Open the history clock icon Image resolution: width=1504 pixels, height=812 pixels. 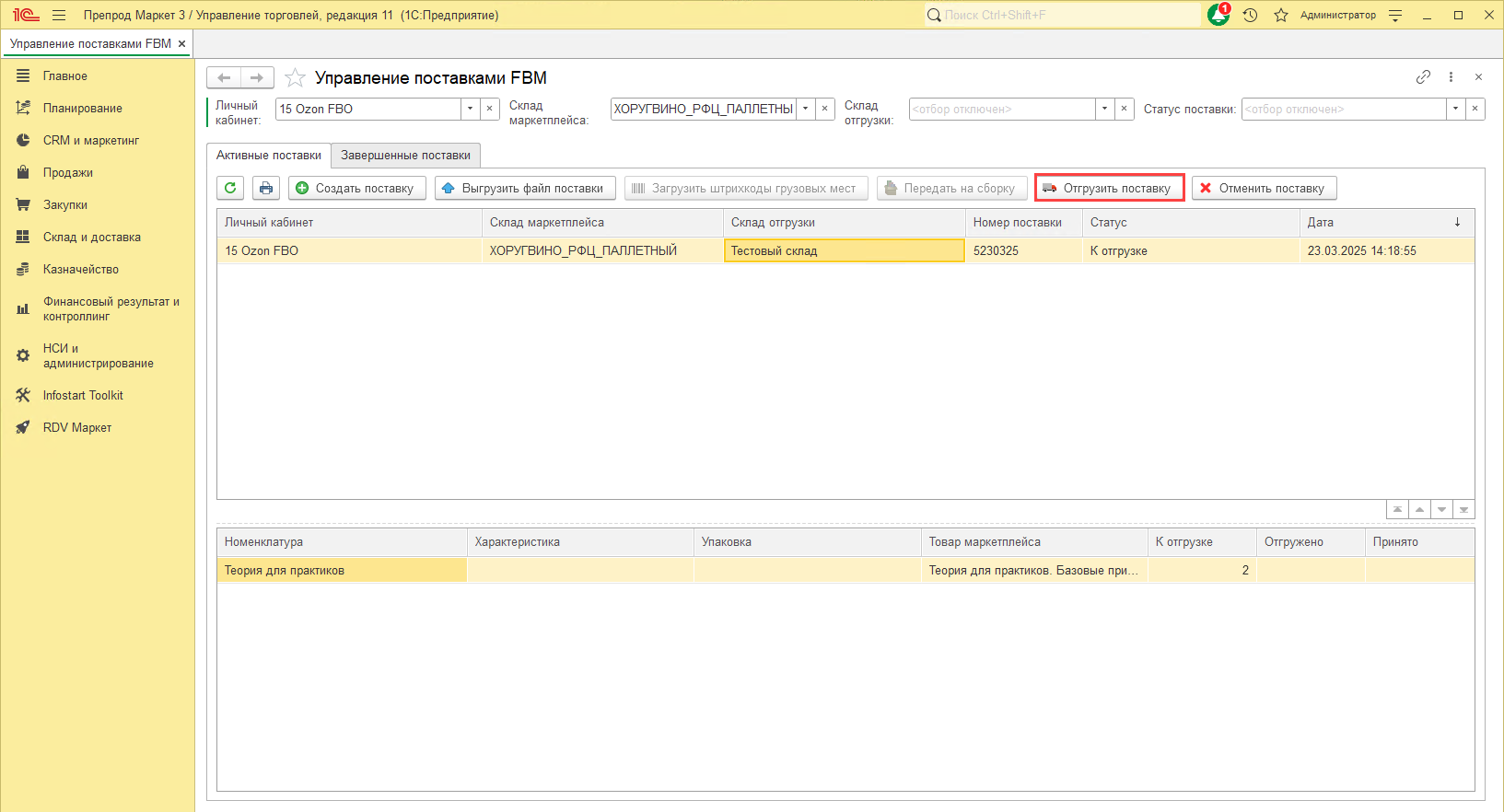coord(1250,15)
